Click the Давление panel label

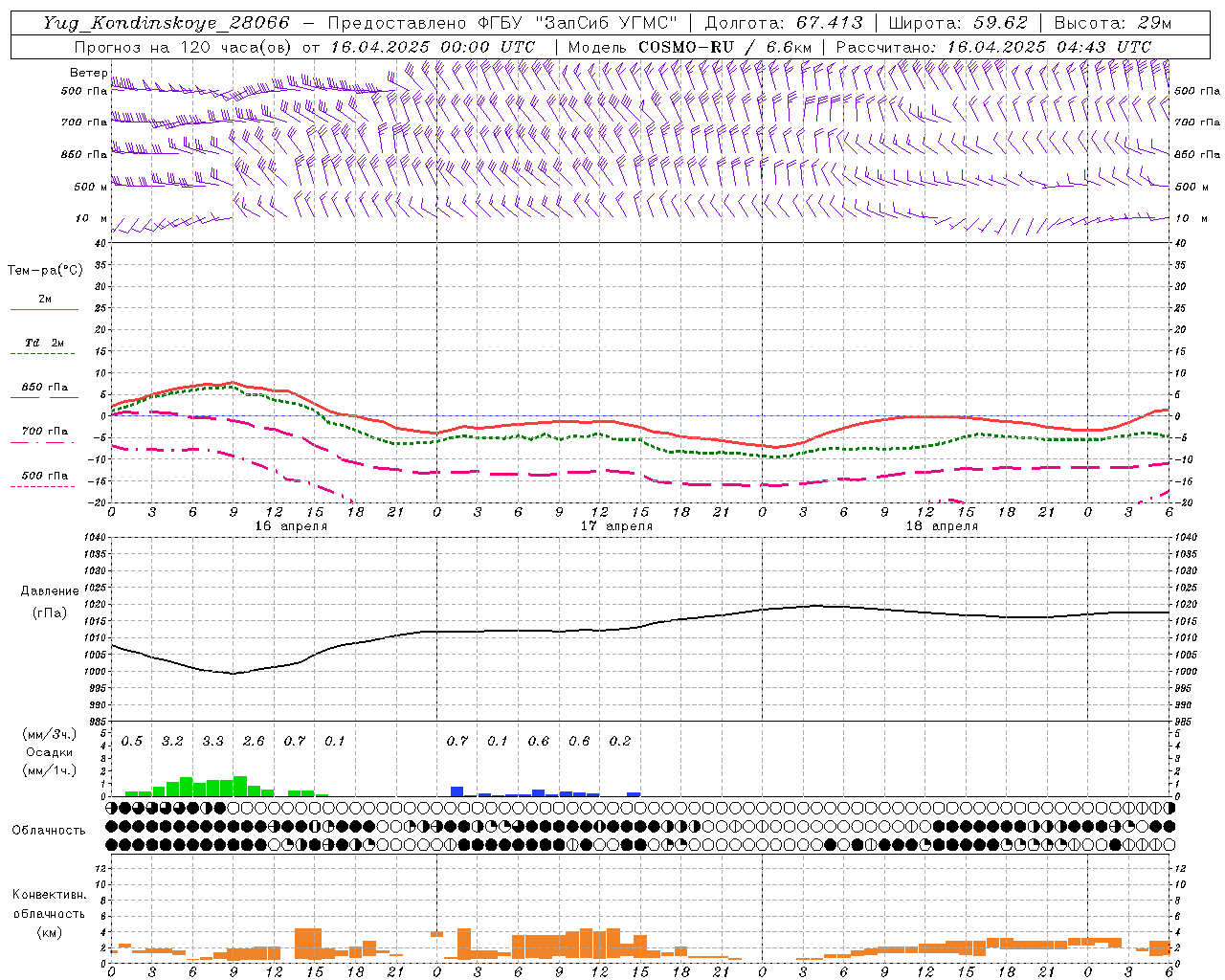tap(49, 591)
